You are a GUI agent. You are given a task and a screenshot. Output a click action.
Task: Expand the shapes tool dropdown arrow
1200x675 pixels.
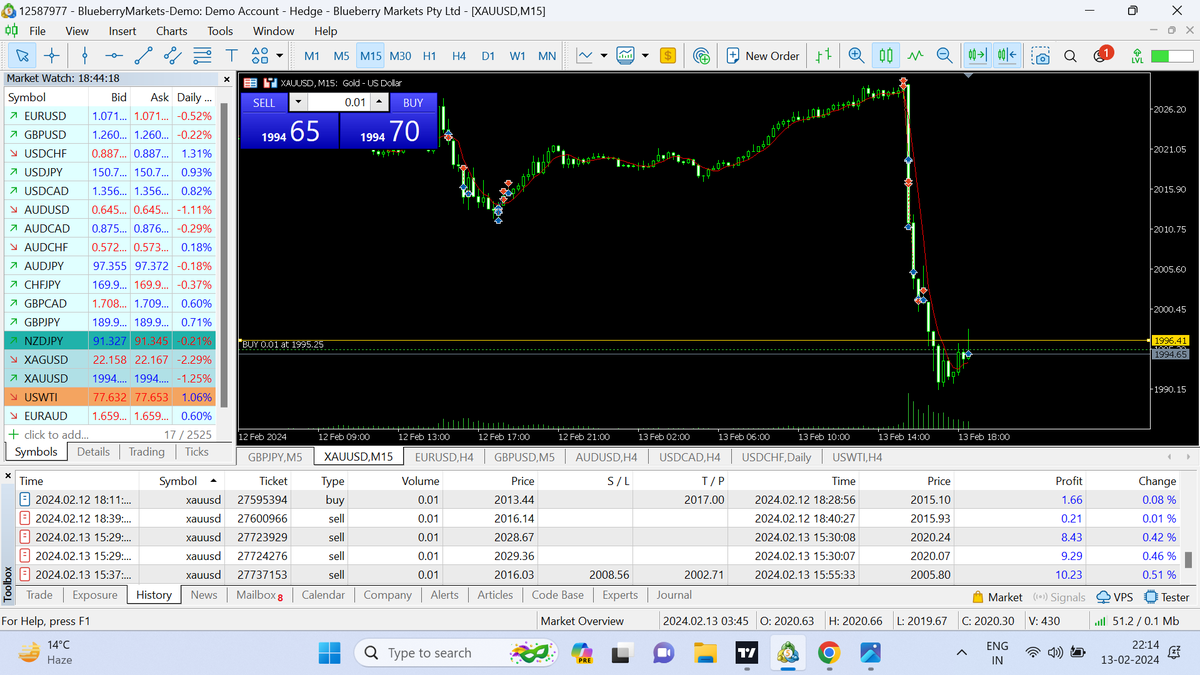(280, 56)
